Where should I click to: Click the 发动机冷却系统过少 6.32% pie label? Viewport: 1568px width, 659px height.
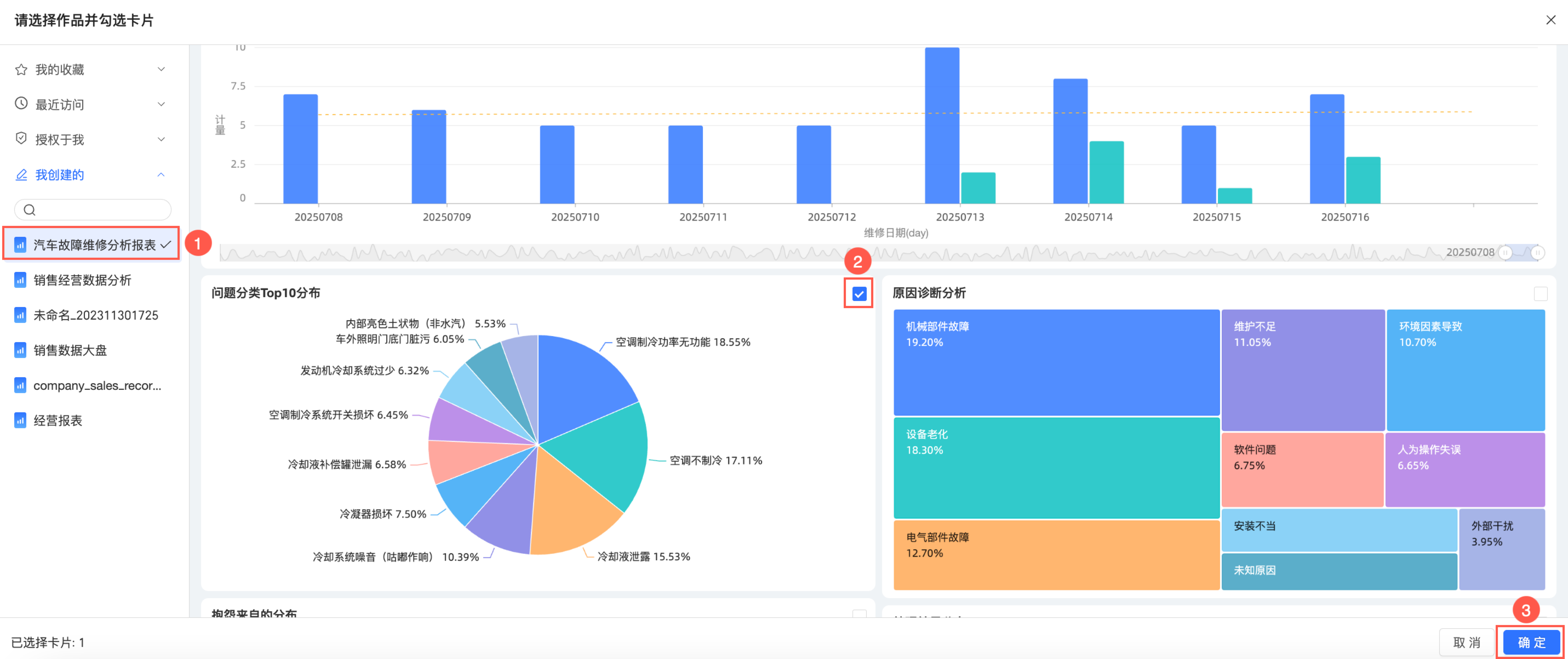point(365,370)
